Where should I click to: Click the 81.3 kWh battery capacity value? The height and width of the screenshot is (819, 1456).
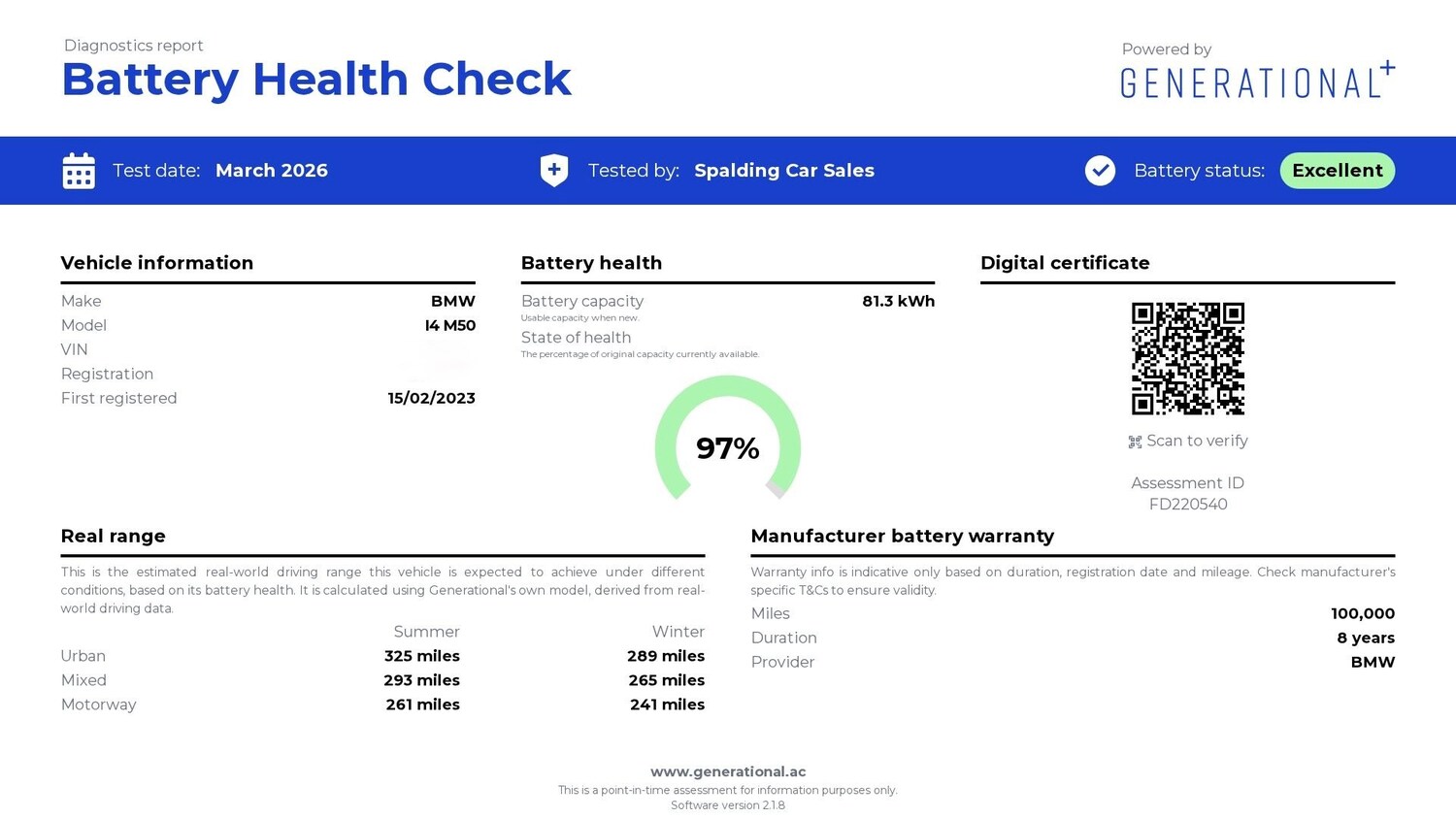coord(898,301)
